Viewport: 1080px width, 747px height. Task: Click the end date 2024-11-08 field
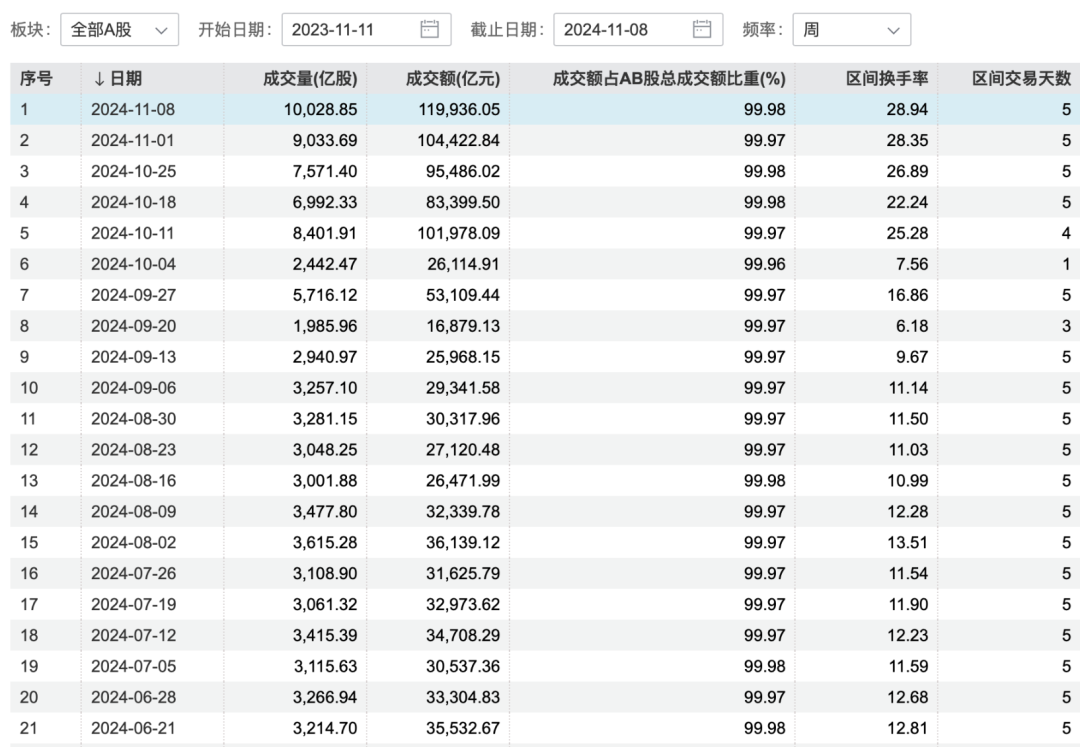pos(620,30)
